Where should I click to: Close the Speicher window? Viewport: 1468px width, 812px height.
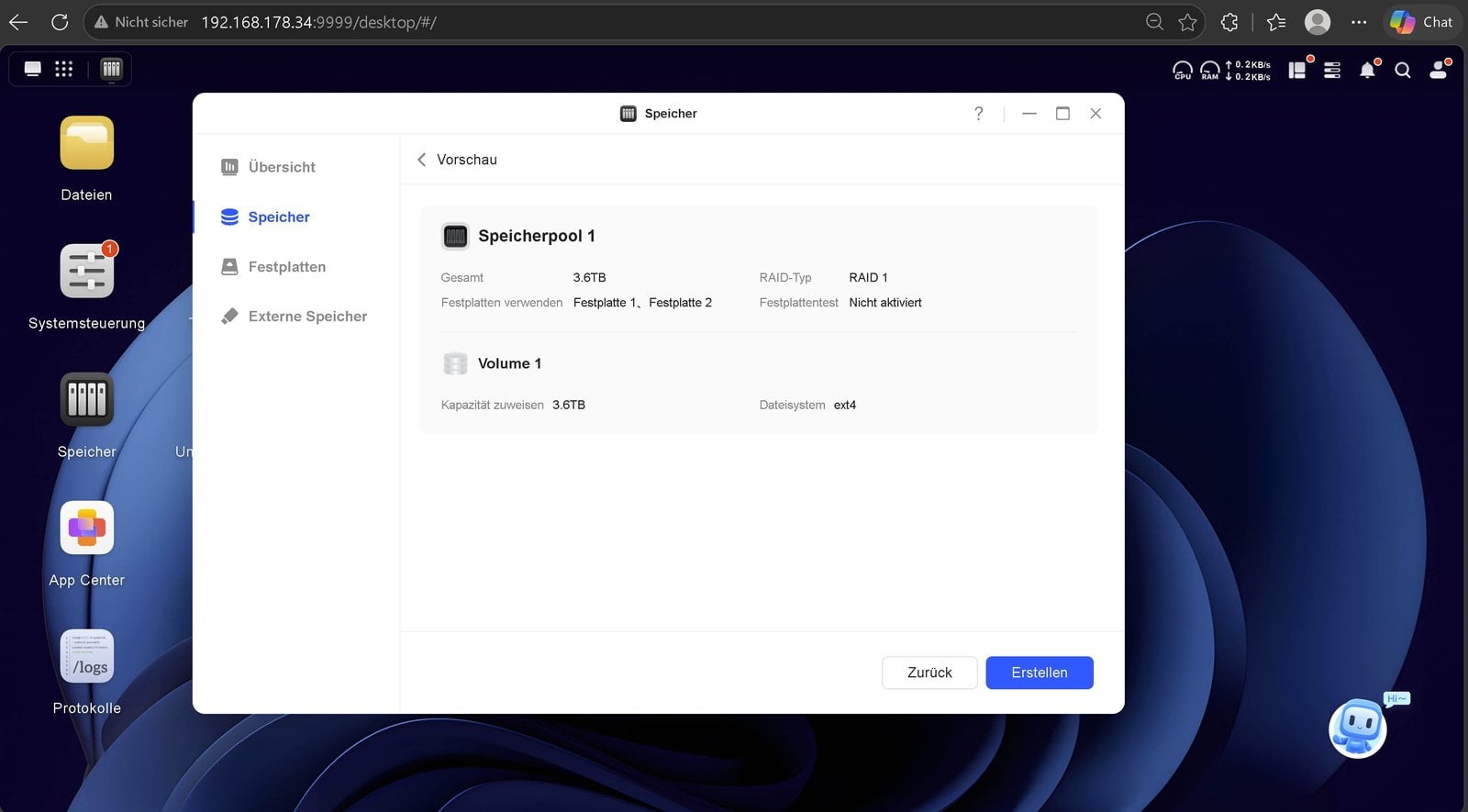coord(1095,114)
